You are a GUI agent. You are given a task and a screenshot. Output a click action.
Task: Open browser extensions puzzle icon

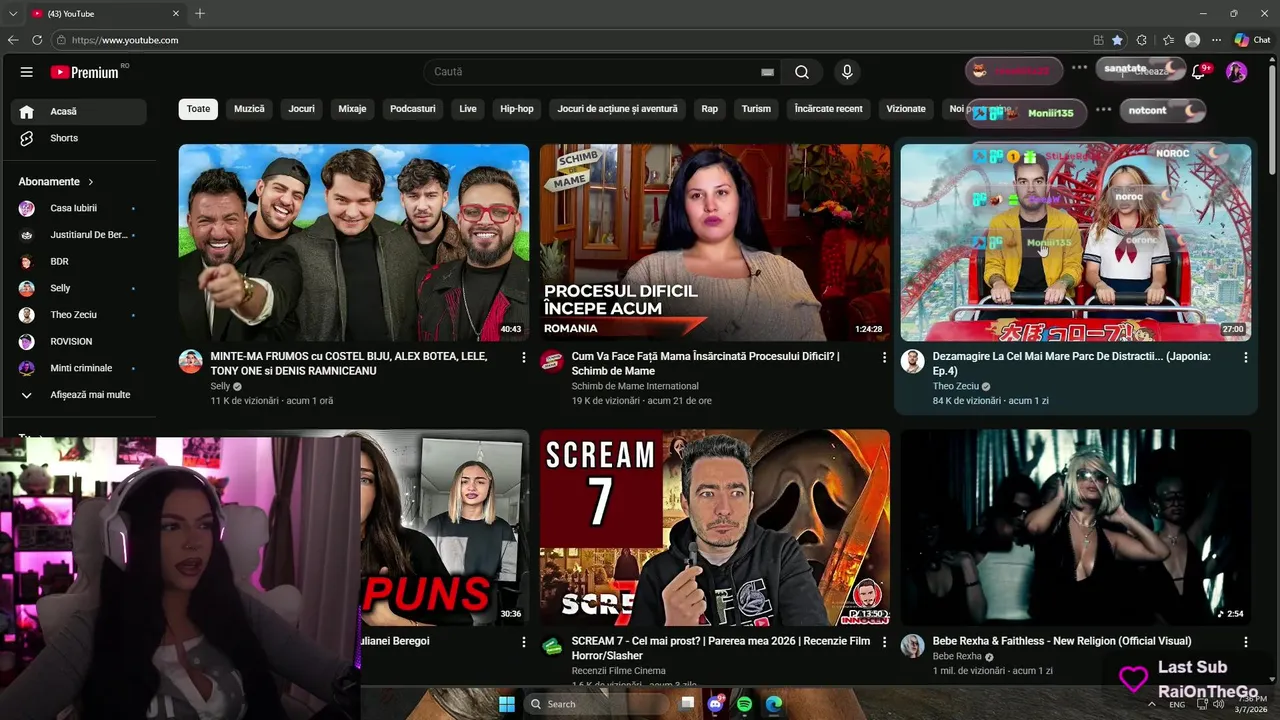click(1142, 40)
